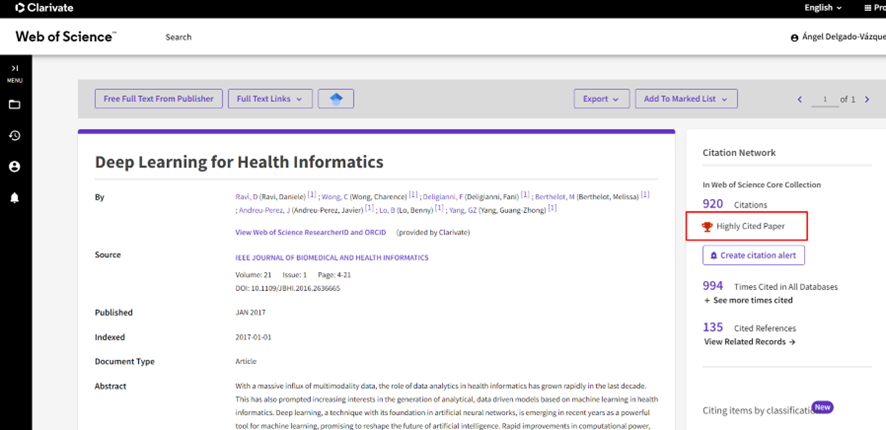Click the Published date JAN 2017
Screen dimensions: 886x430
point(250,312)
